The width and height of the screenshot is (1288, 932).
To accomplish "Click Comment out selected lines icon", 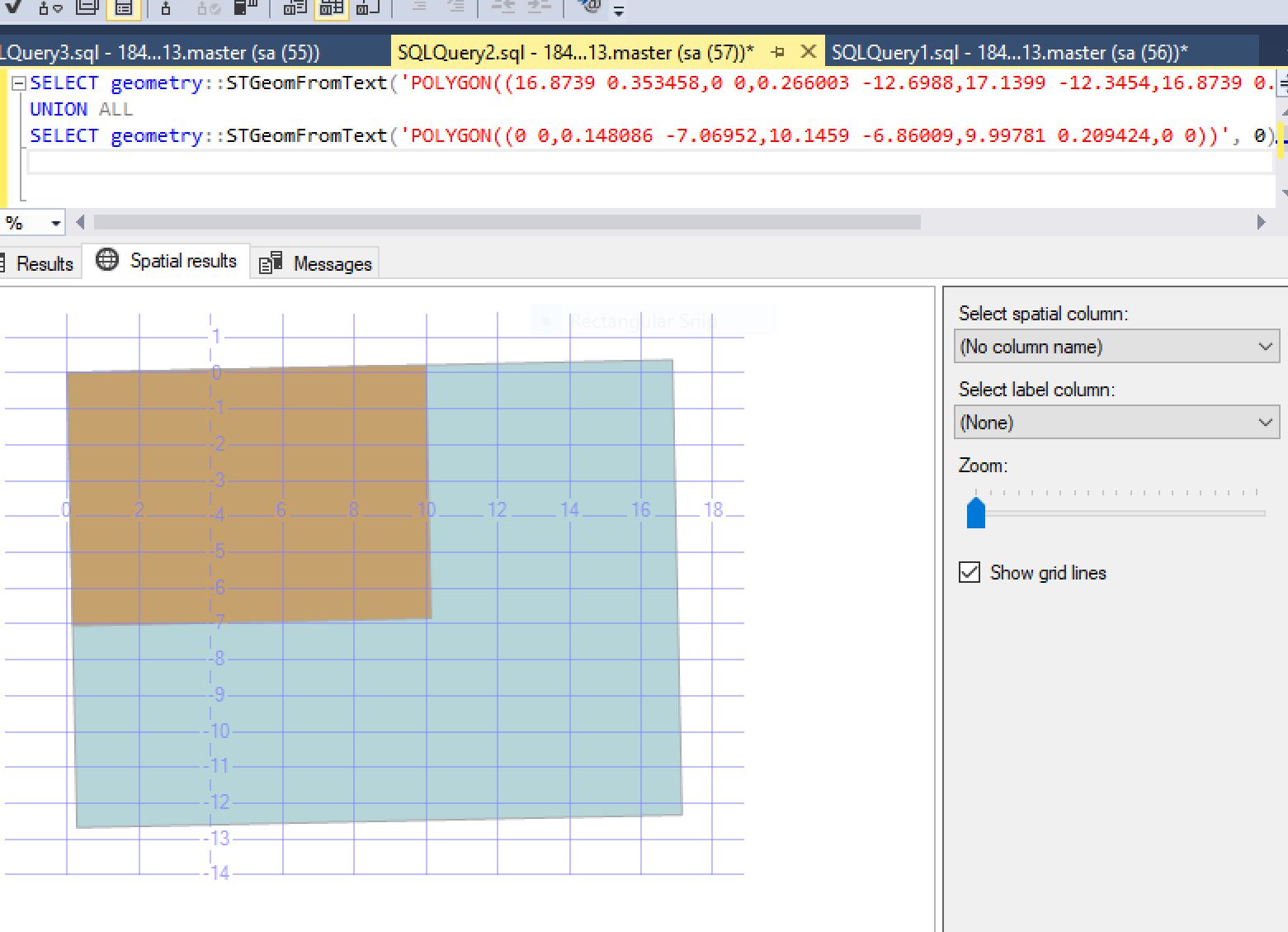I will [x=419, y=7].
